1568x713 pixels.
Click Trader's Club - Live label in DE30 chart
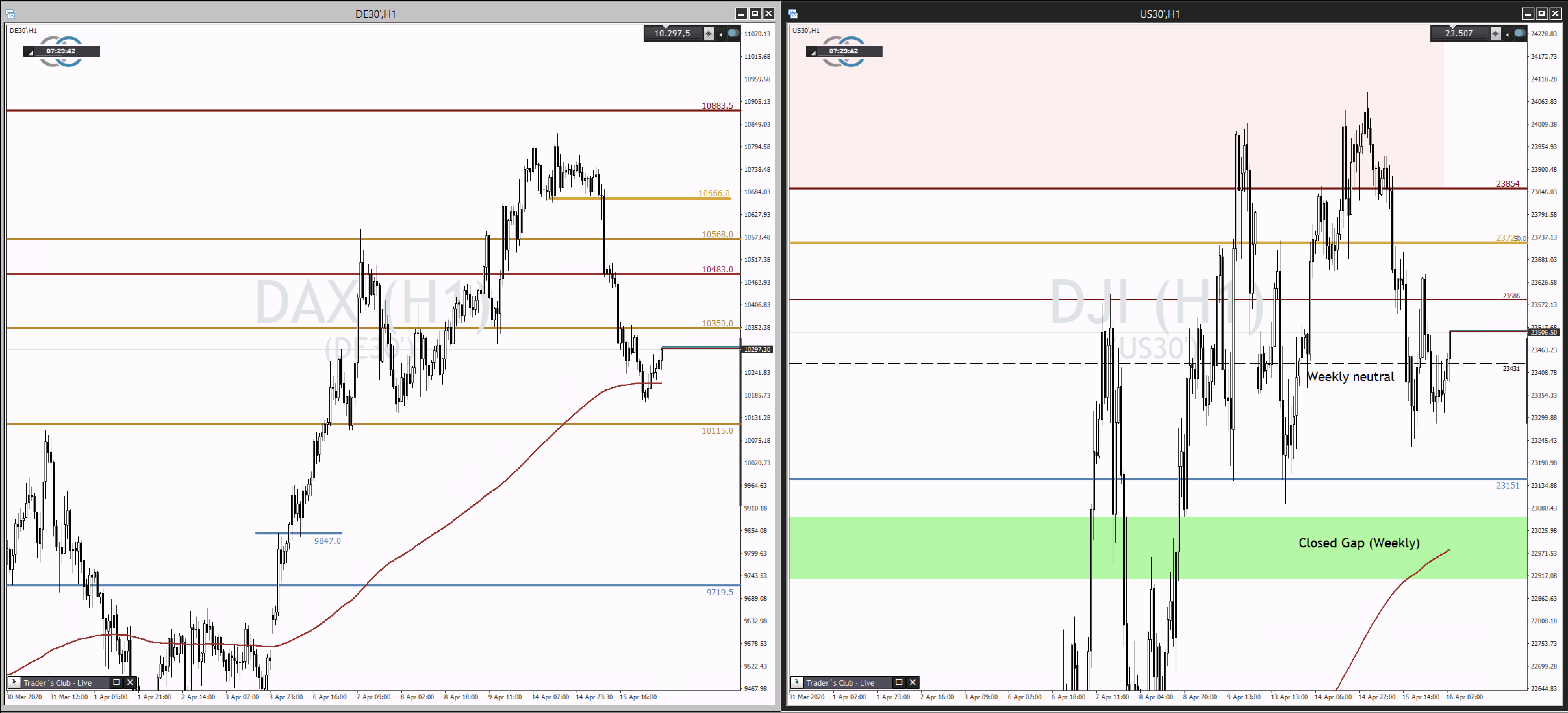tap(58, 683)
